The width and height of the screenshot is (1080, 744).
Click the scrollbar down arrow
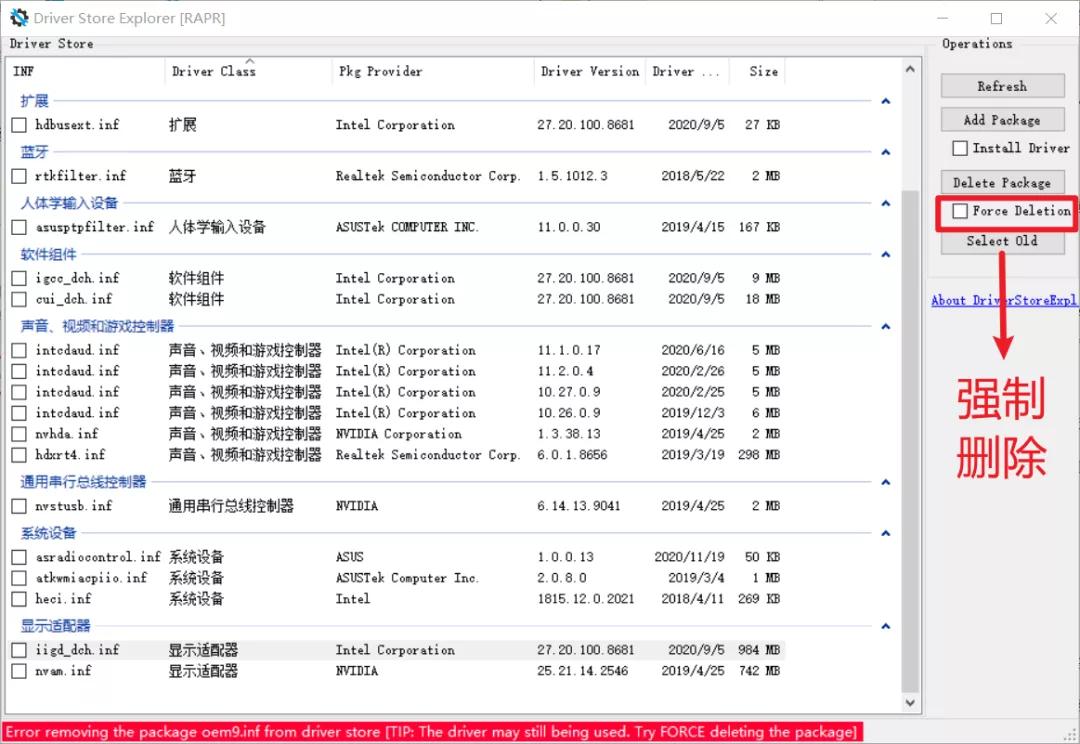910,703
